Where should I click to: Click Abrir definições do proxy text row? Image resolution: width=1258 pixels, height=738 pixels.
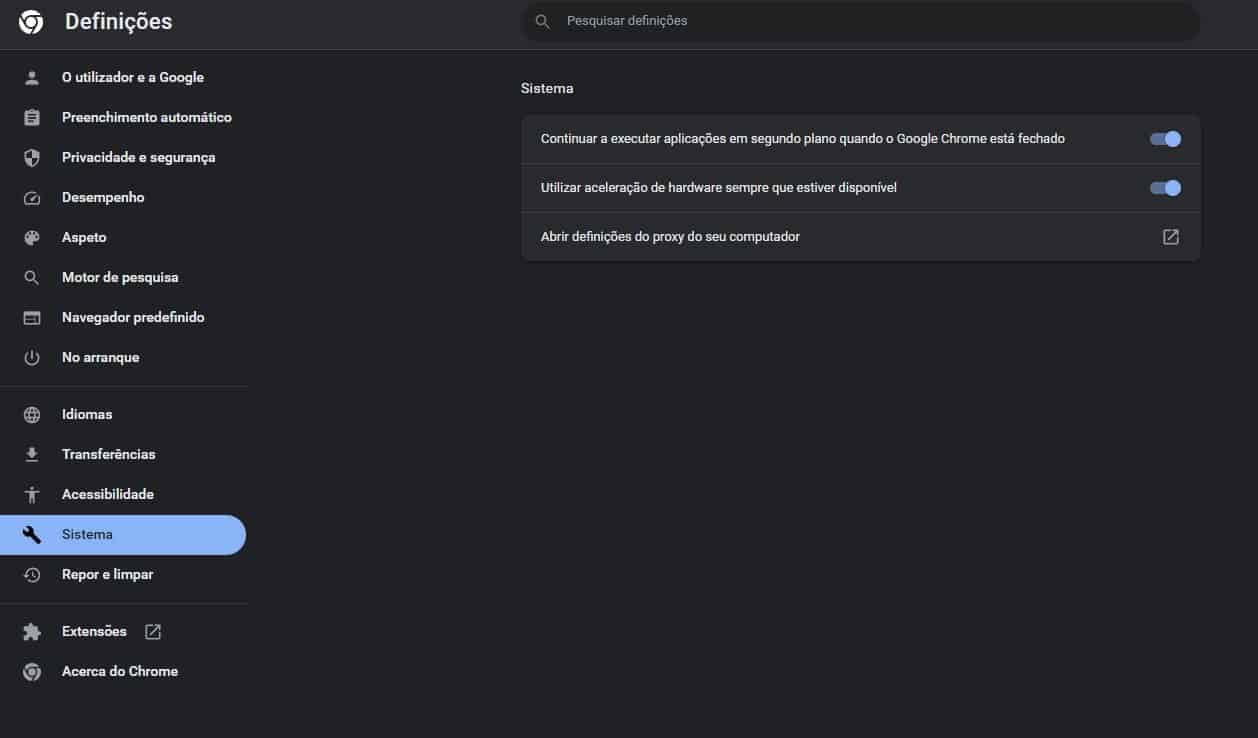(670, 237)
